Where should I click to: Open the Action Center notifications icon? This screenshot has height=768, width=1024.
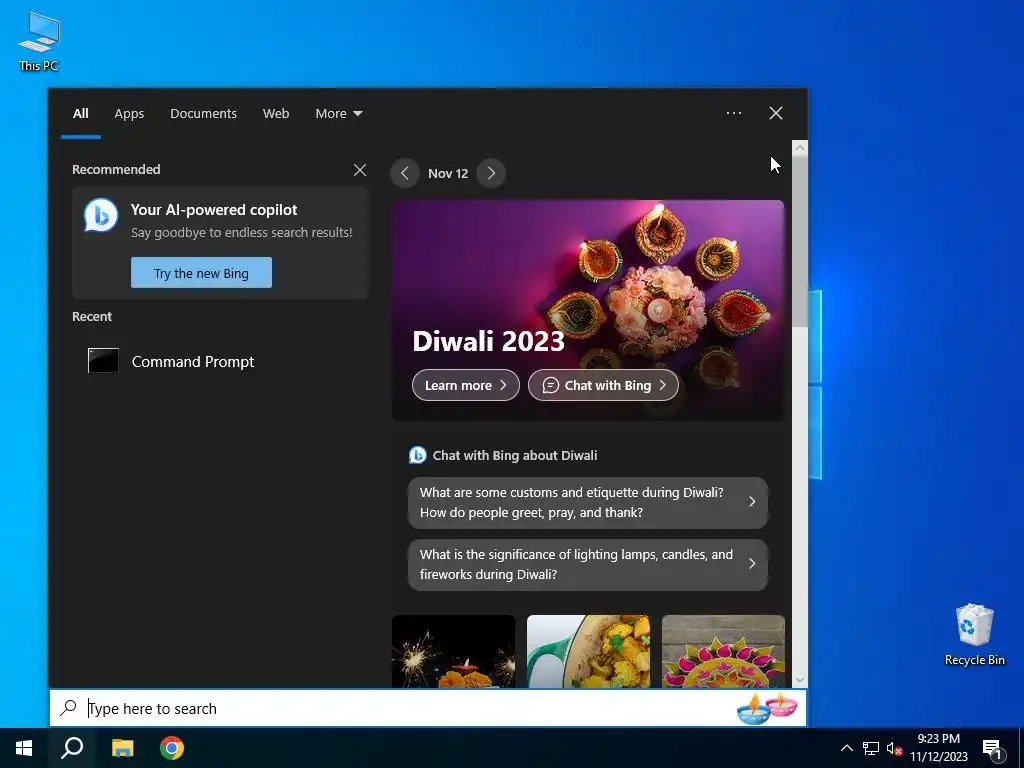click(x=993, y=748)
